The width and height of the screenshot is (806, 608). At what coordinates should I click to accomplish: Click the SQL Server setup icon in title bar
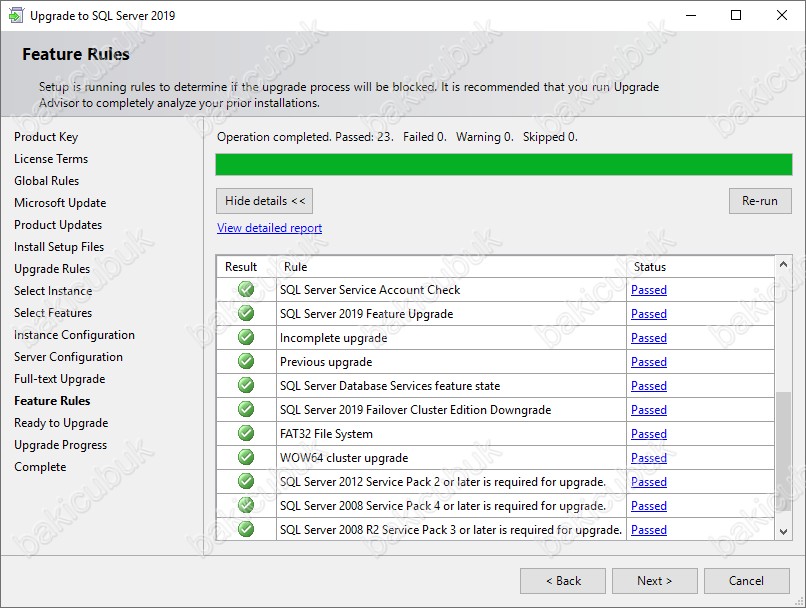coord(16,15)
